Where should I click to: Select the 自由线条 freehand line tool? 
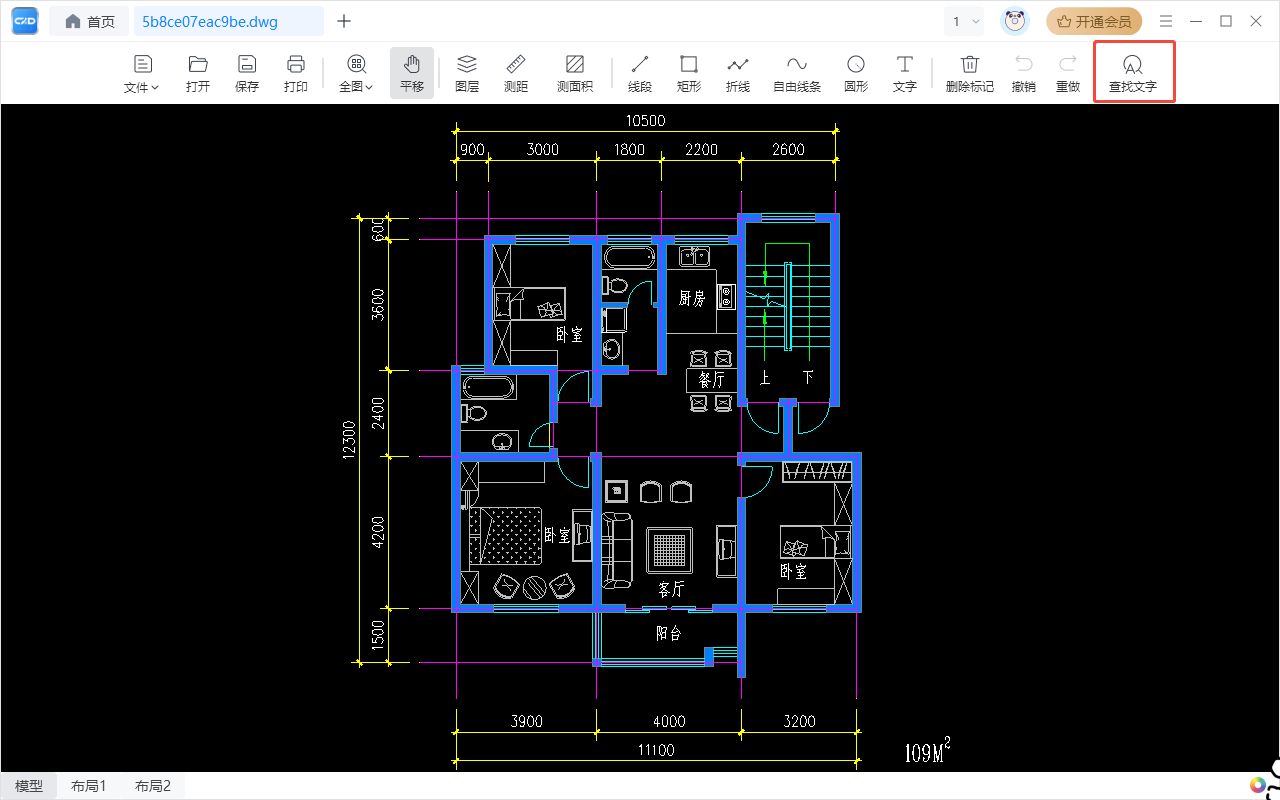(797, 74)
